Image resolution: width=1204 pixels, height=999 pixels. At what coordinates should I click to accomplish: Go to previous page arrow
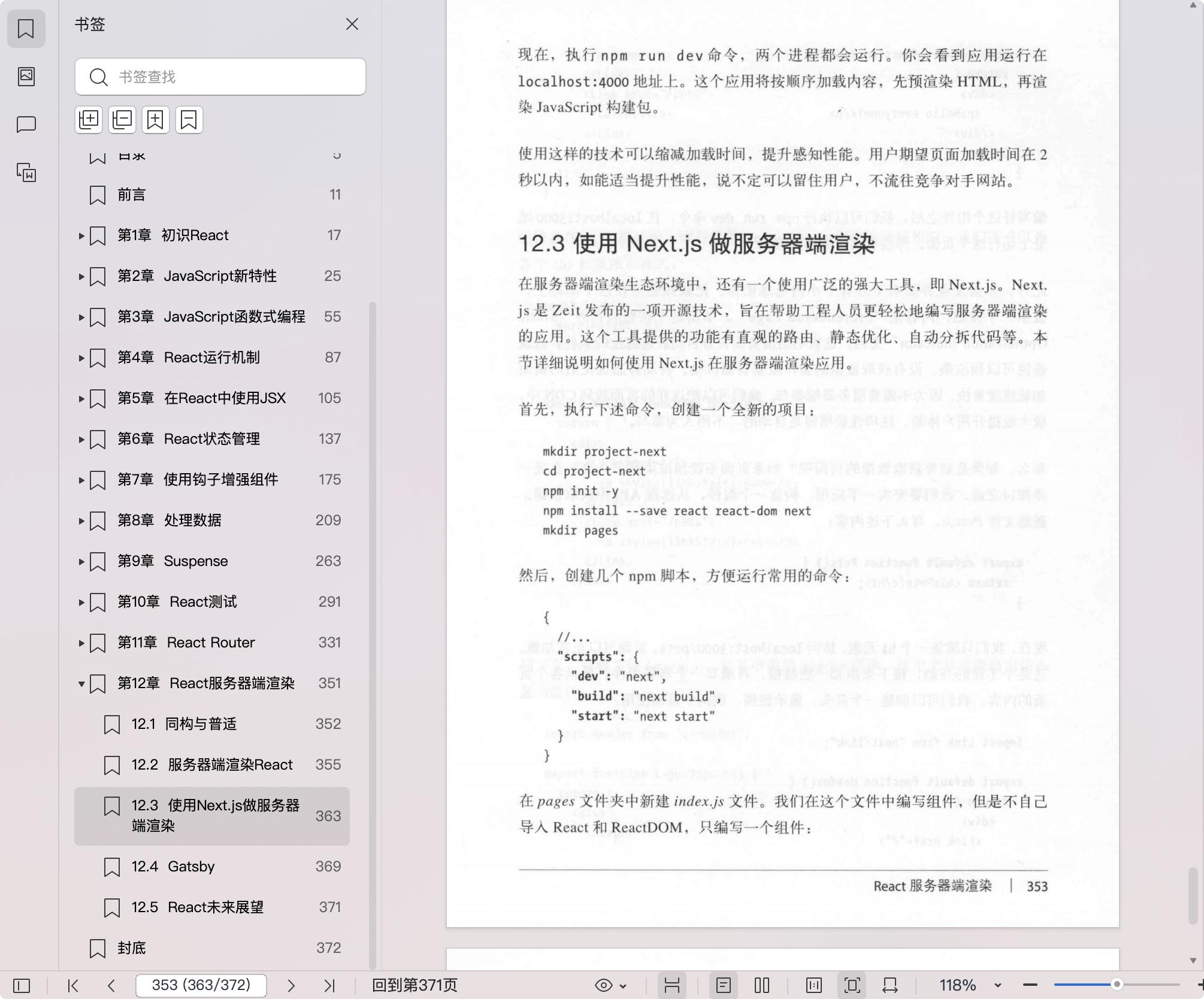[111, 985]
